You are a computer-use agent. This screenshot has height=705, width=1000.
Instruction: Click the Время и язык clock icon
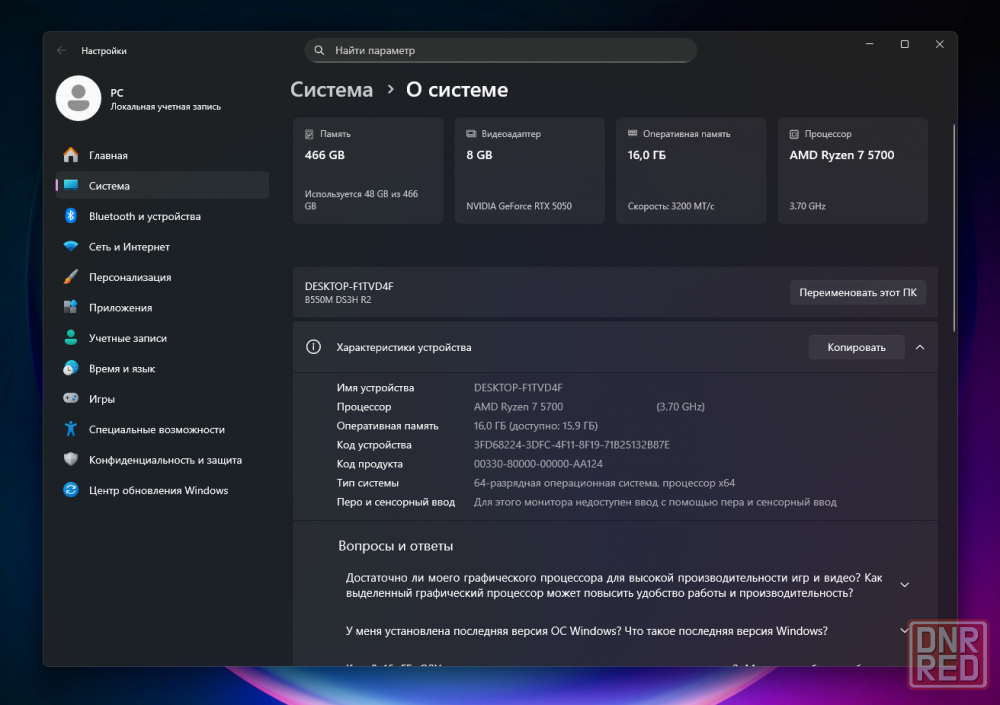tap(71, 368)
